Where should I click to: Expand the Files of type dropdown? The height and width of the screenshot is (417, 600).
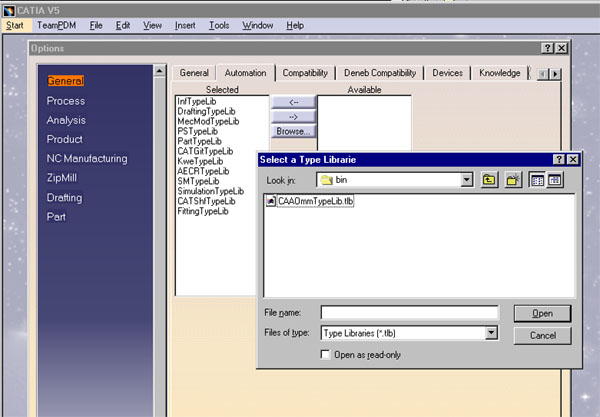click(491, 333)
